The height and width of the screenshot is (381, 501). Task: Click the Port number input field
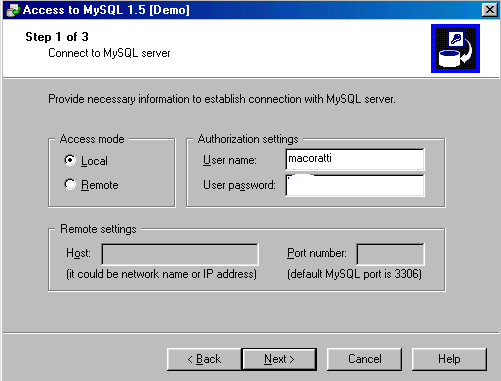click(390, 254)
